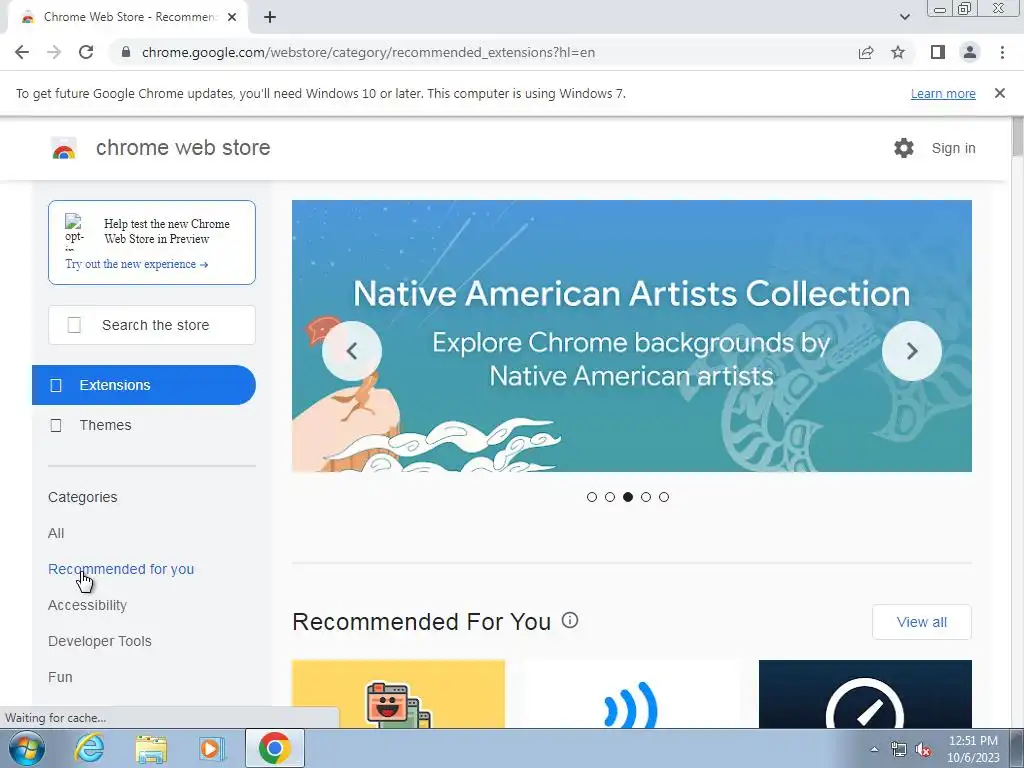The height and width of the screenshot is (768, 1024).
Task: Open Windows Explorer from the taskbar
Action: [x=151, y=748]
